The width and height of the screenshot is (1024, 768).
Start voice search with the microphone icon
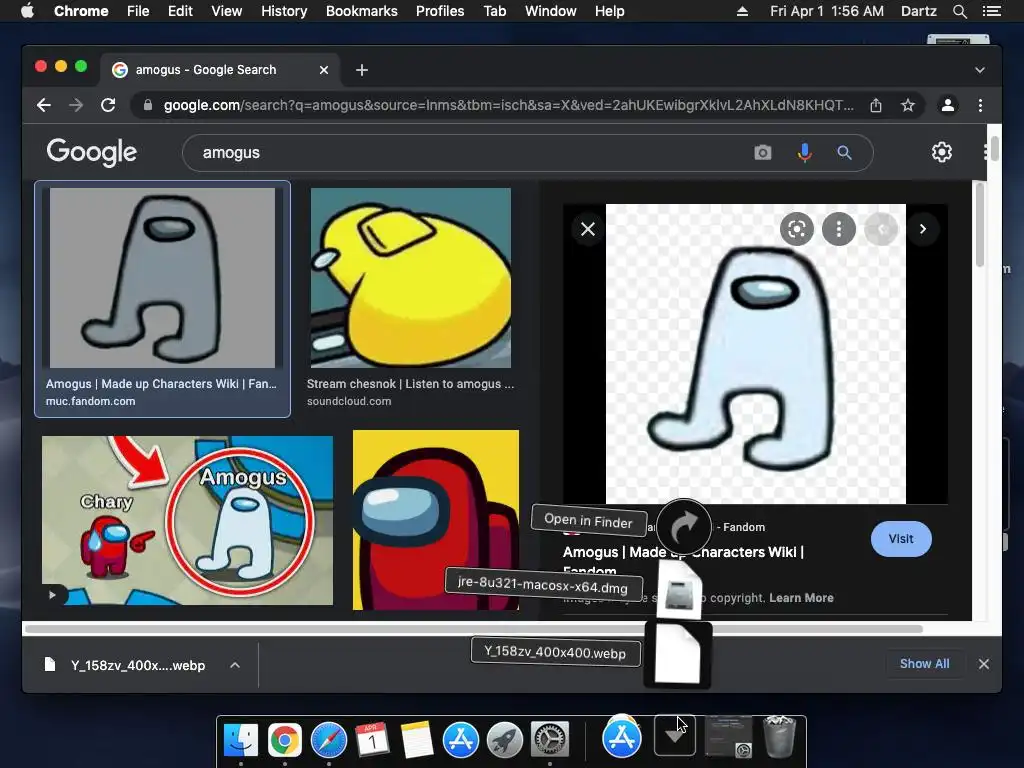[805, 153]
